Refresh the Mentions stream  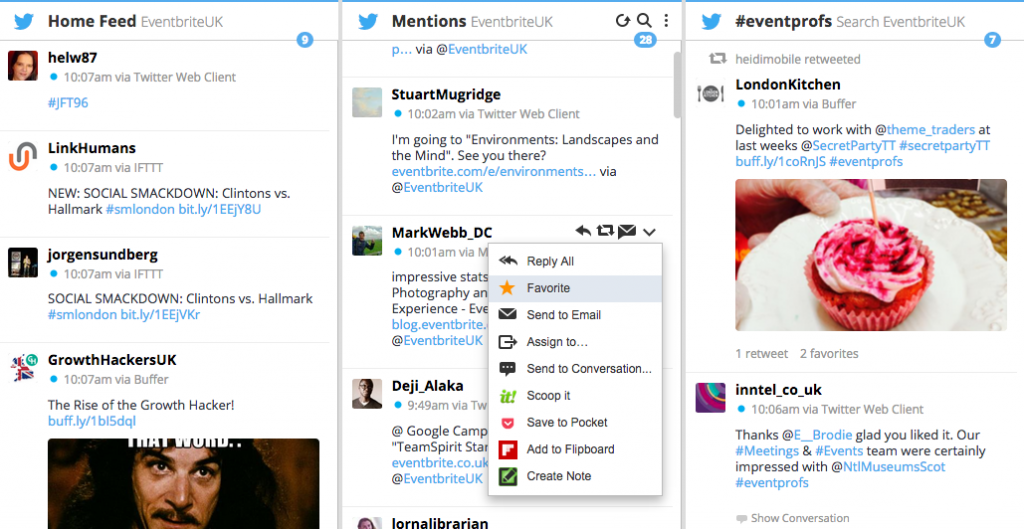[622, 21]
